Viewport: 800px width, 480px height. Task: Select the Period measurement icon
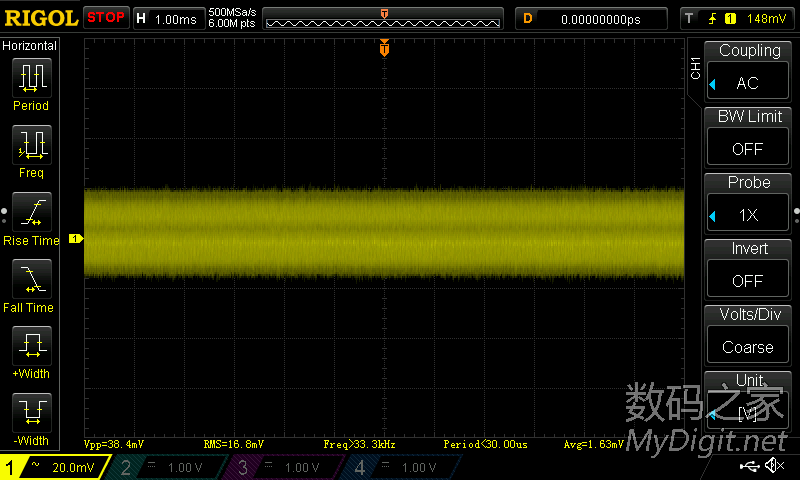(32, 78)
